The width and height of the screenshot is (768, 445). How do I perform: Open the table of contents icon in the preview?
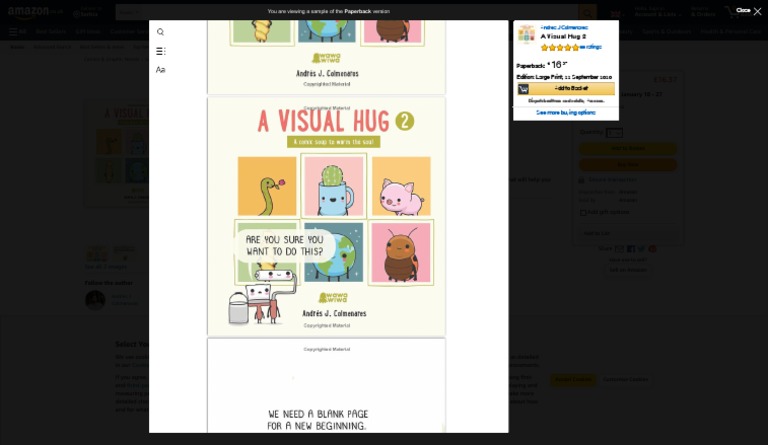160,51
